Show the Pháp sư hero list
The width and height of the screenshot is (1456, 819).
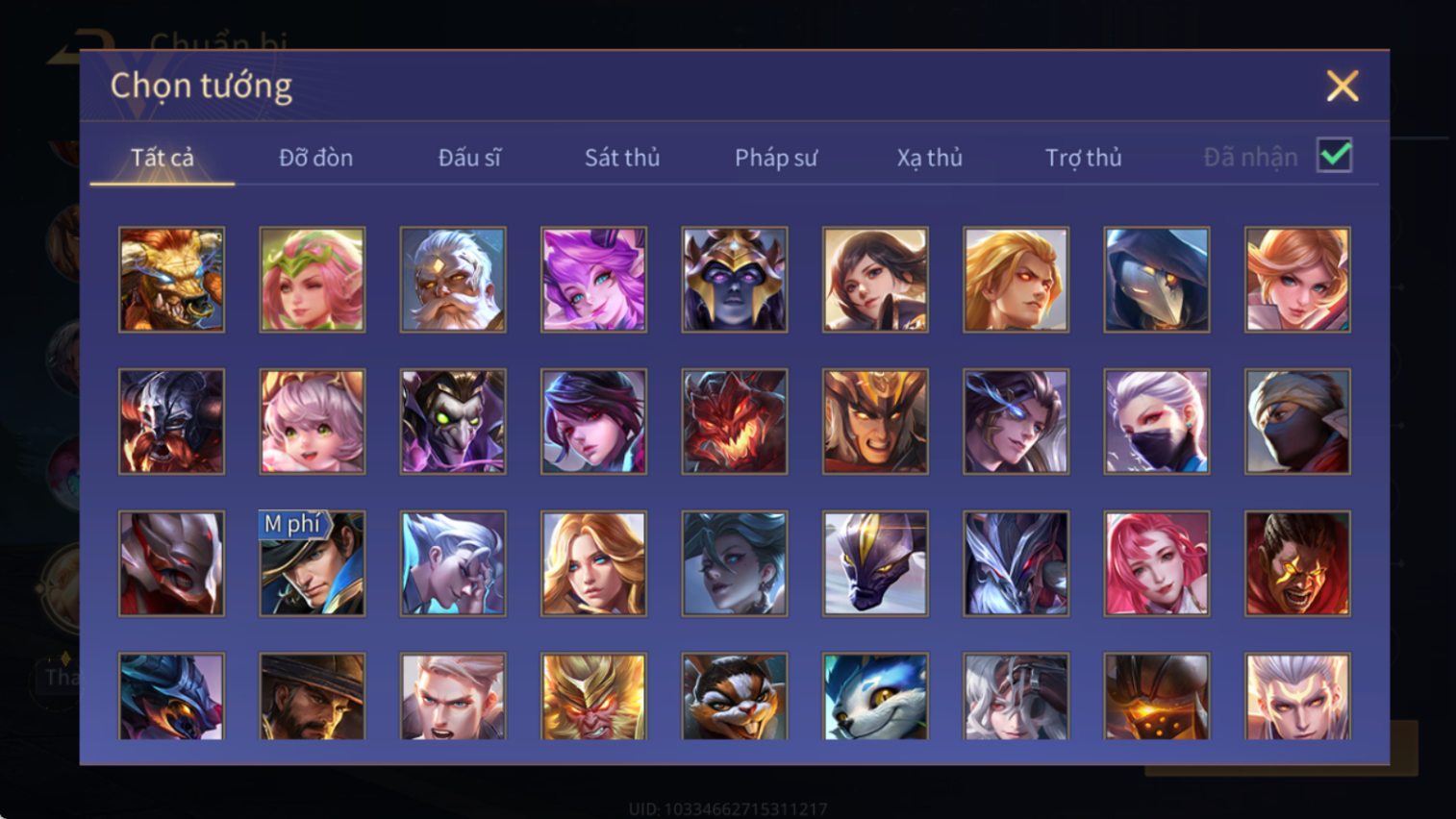[x=776, y=158]
